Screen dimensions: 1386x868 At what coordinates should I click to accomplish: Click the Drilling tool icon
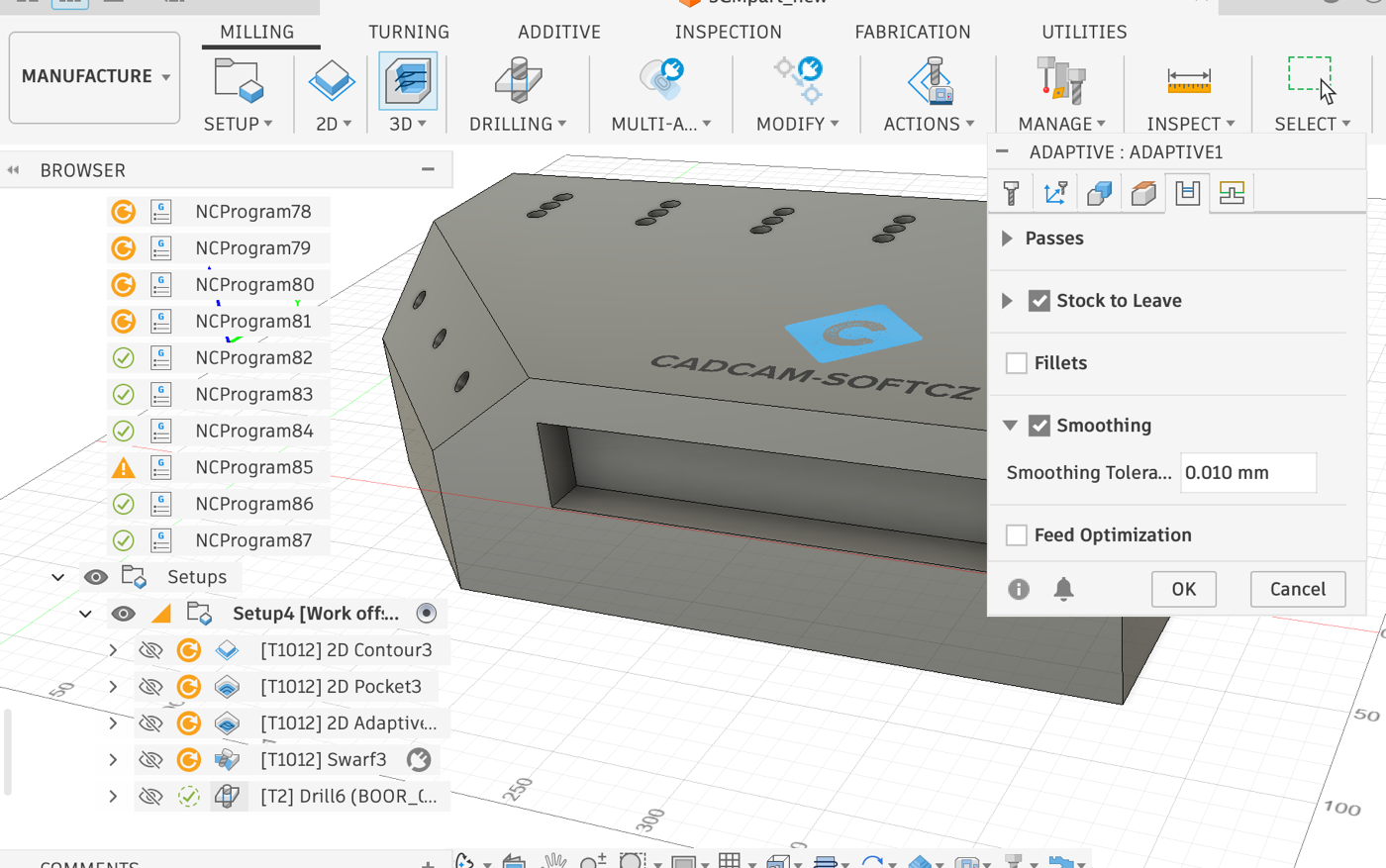tap(518, 80)
